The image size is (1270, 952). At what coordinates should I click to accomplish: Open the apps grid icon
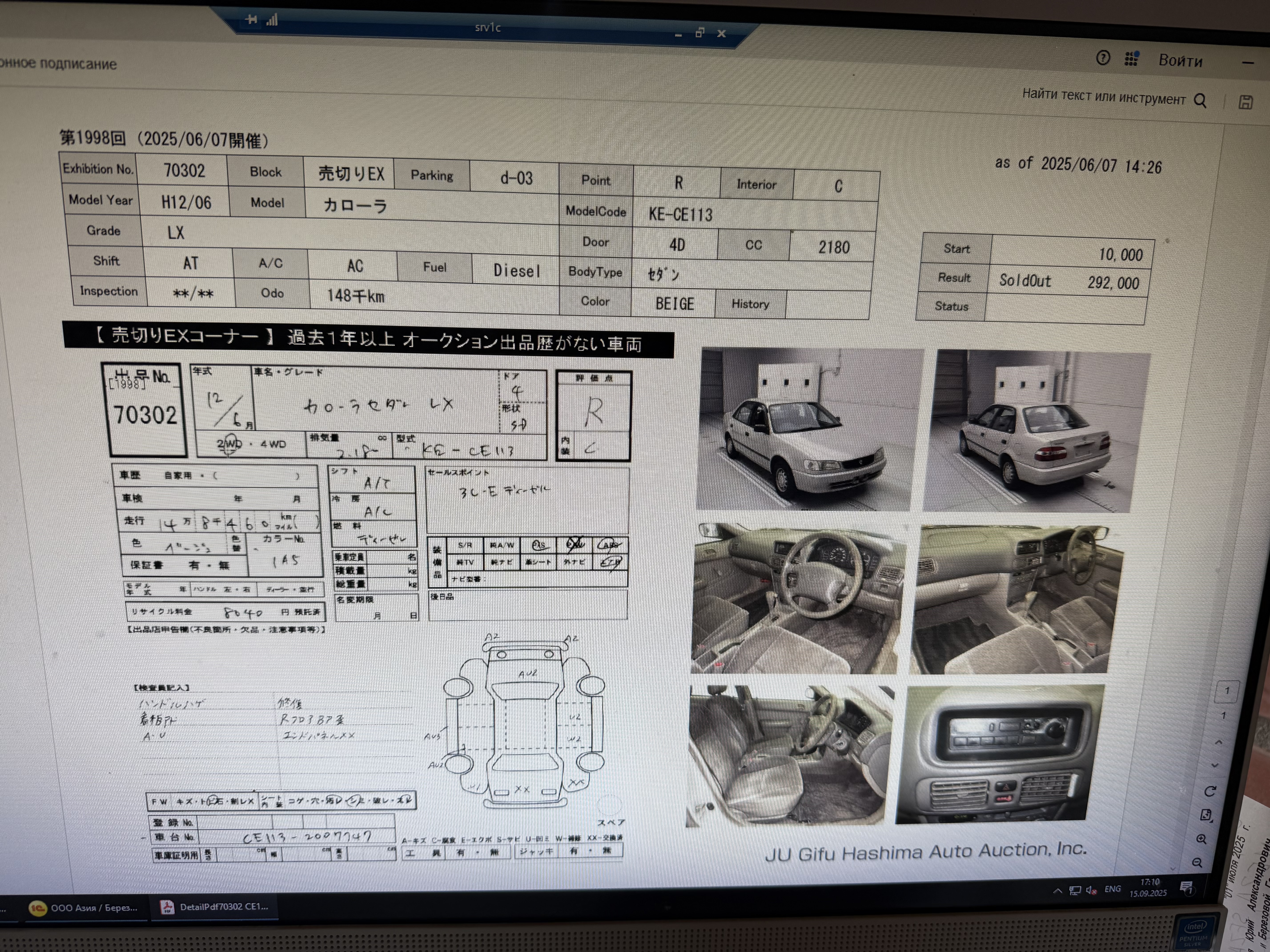(1132, 58)
